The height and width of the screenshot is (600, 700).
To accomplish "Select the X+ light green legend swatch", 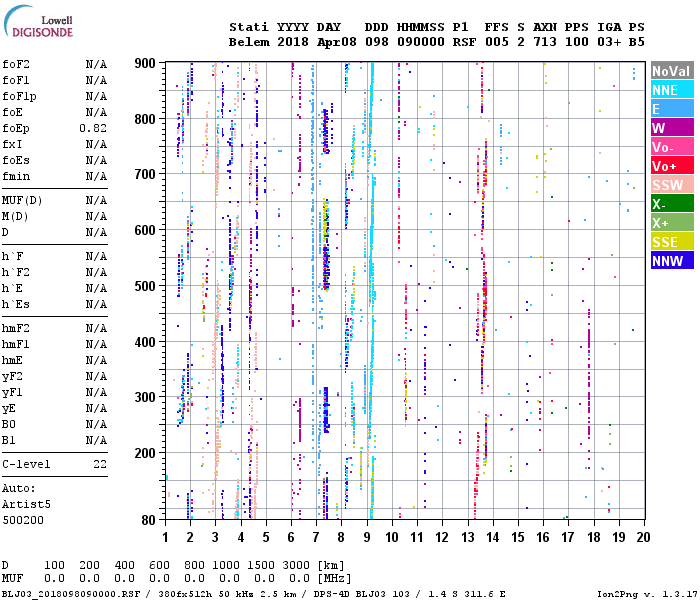I will tap(672, 223).
